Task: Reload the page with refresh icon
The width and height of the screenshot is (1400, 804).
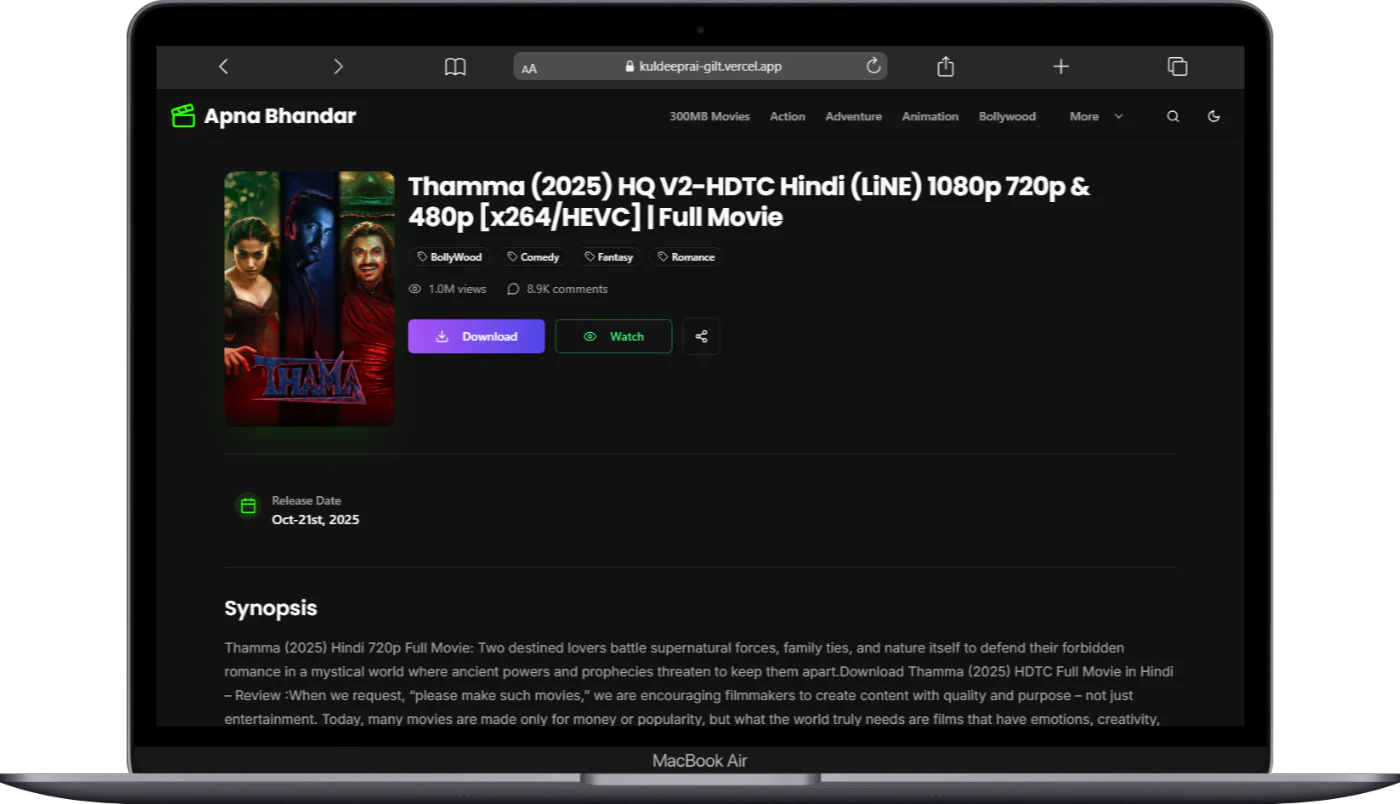Action: (873, 66)
